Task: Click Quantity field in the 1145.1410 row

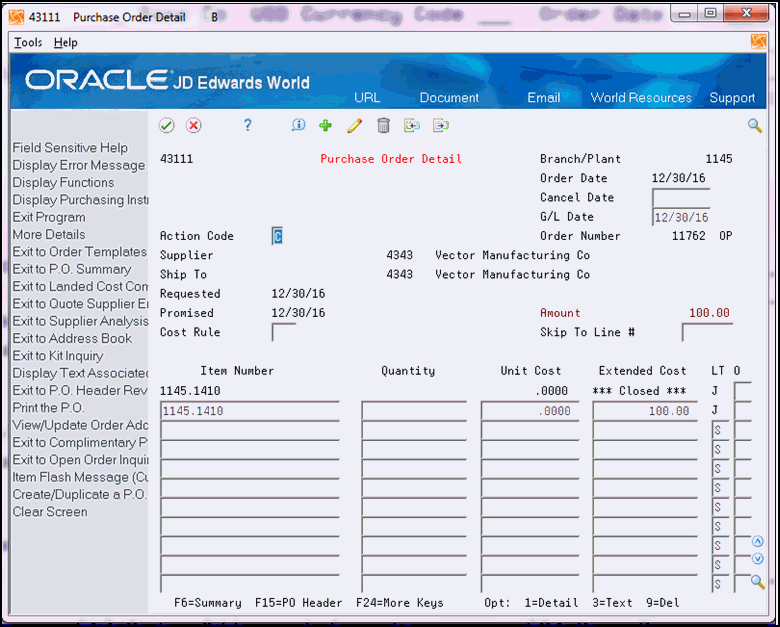Action: [x=414, y=411]
